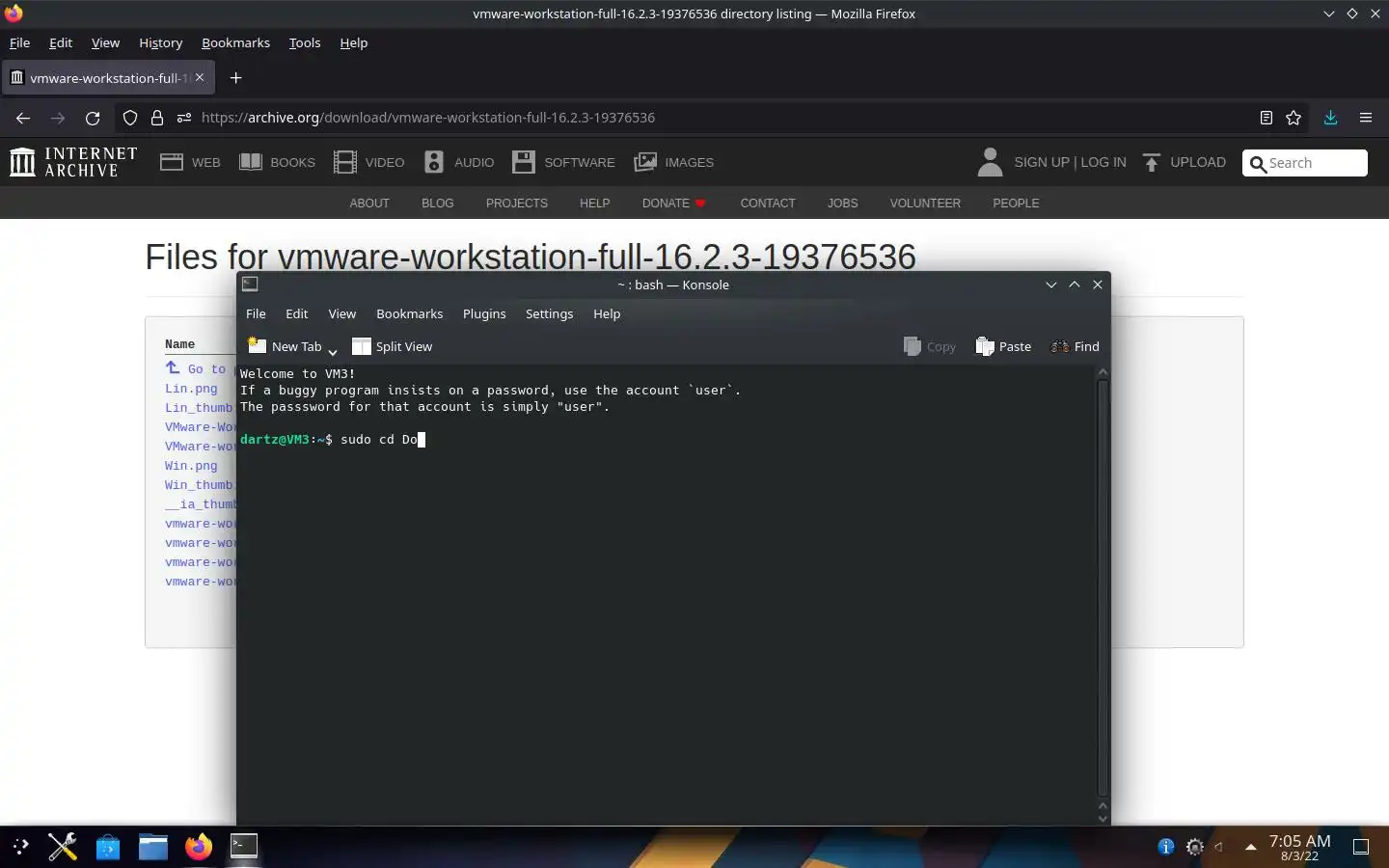Click the tray updates gear icon
Screen dimensions: 1389x868
(1195, 847)
